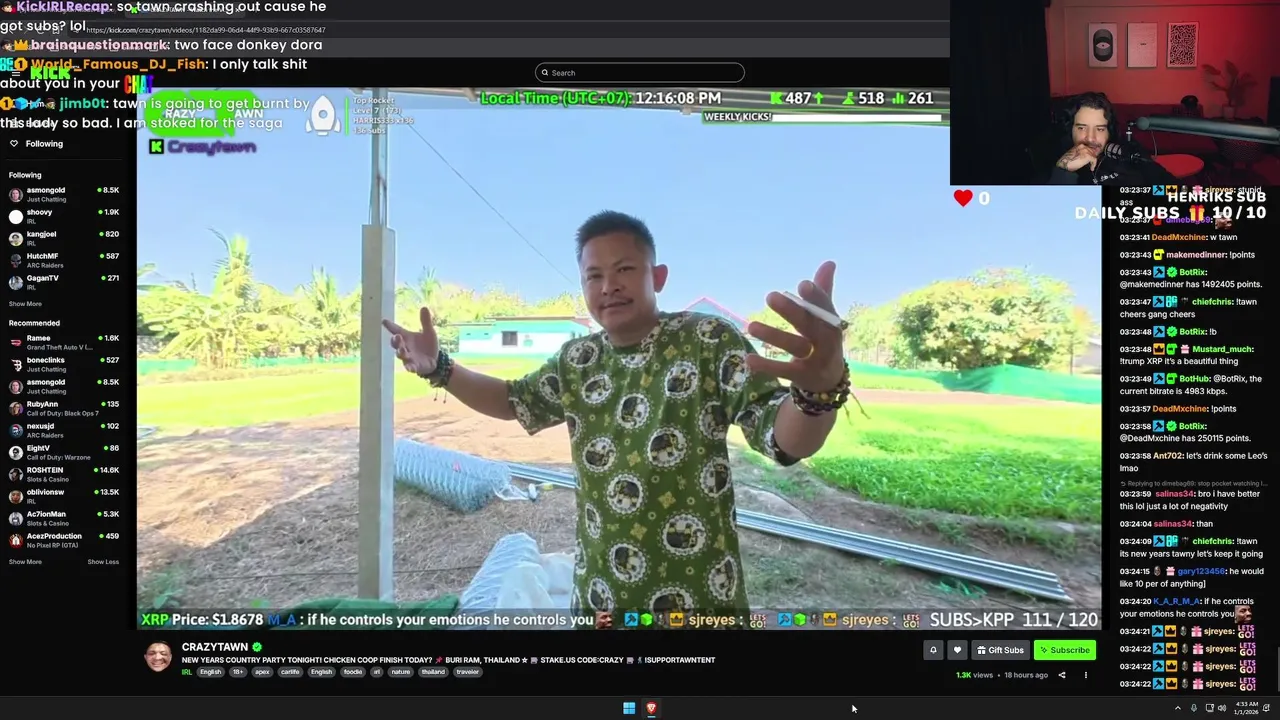Open nexusjd recommended channel

[64, 430]
